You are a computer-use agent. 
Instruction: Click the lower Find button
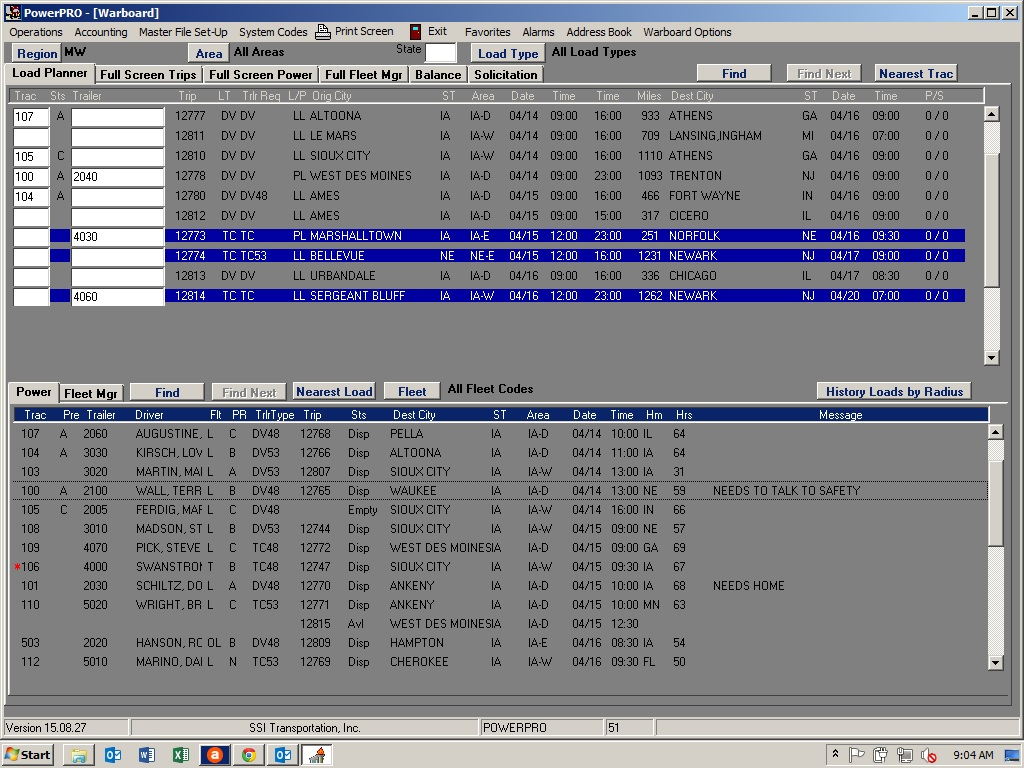[167, 392]
